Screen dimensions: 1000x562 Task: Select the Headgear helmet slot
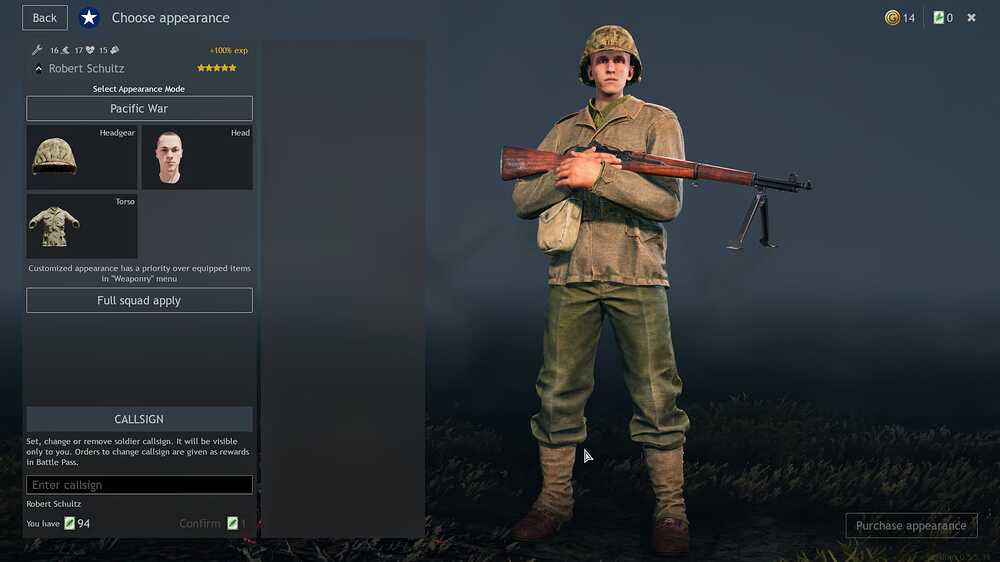click(x=82, y=157)
